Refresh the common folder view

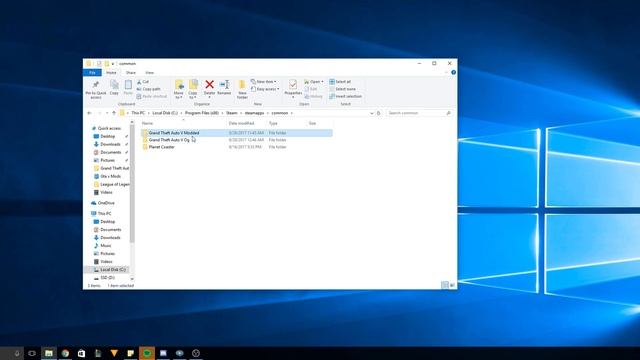click(379, 113)
